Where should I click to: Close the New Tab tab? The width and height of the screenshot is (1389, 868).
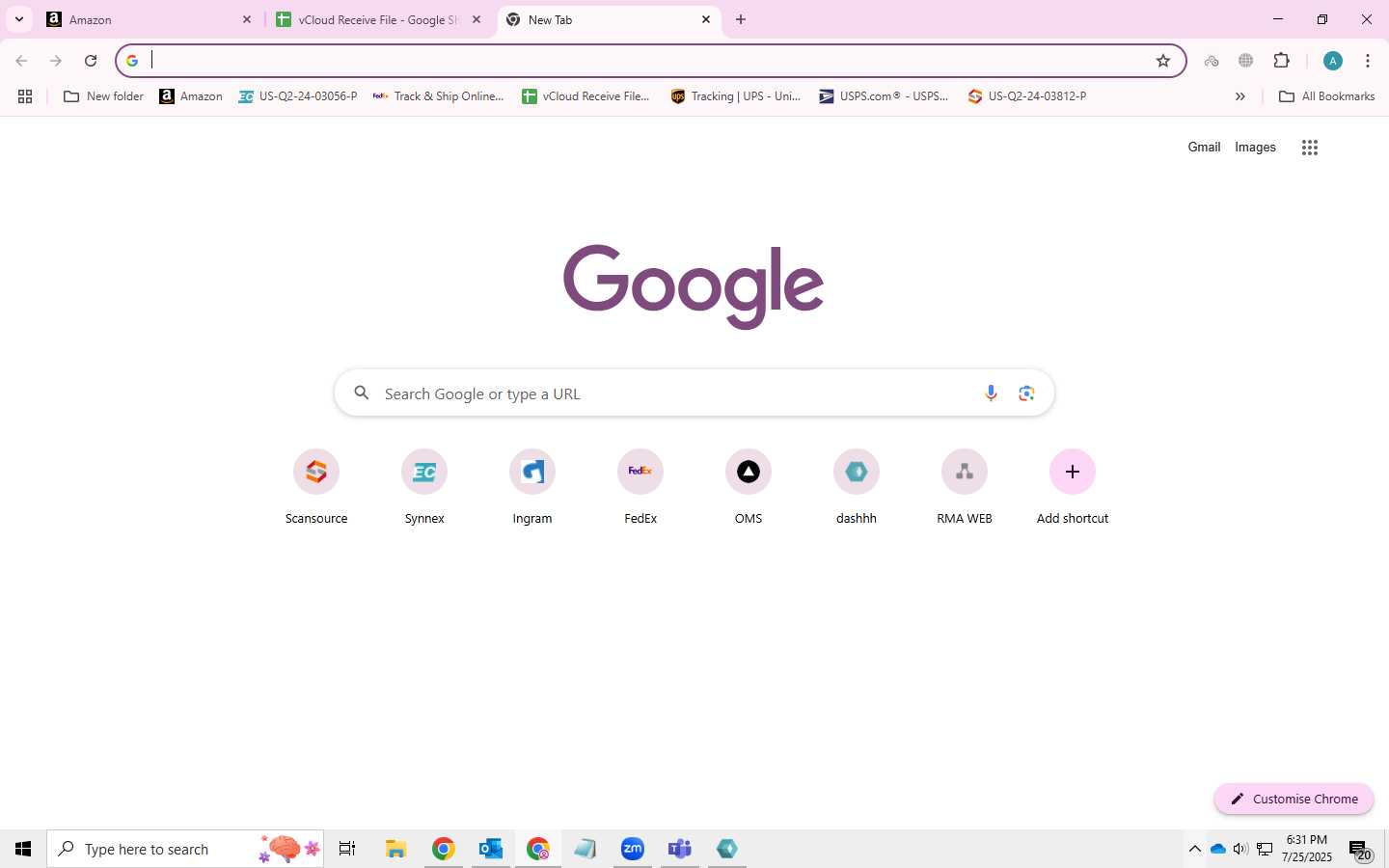point(706,19)
